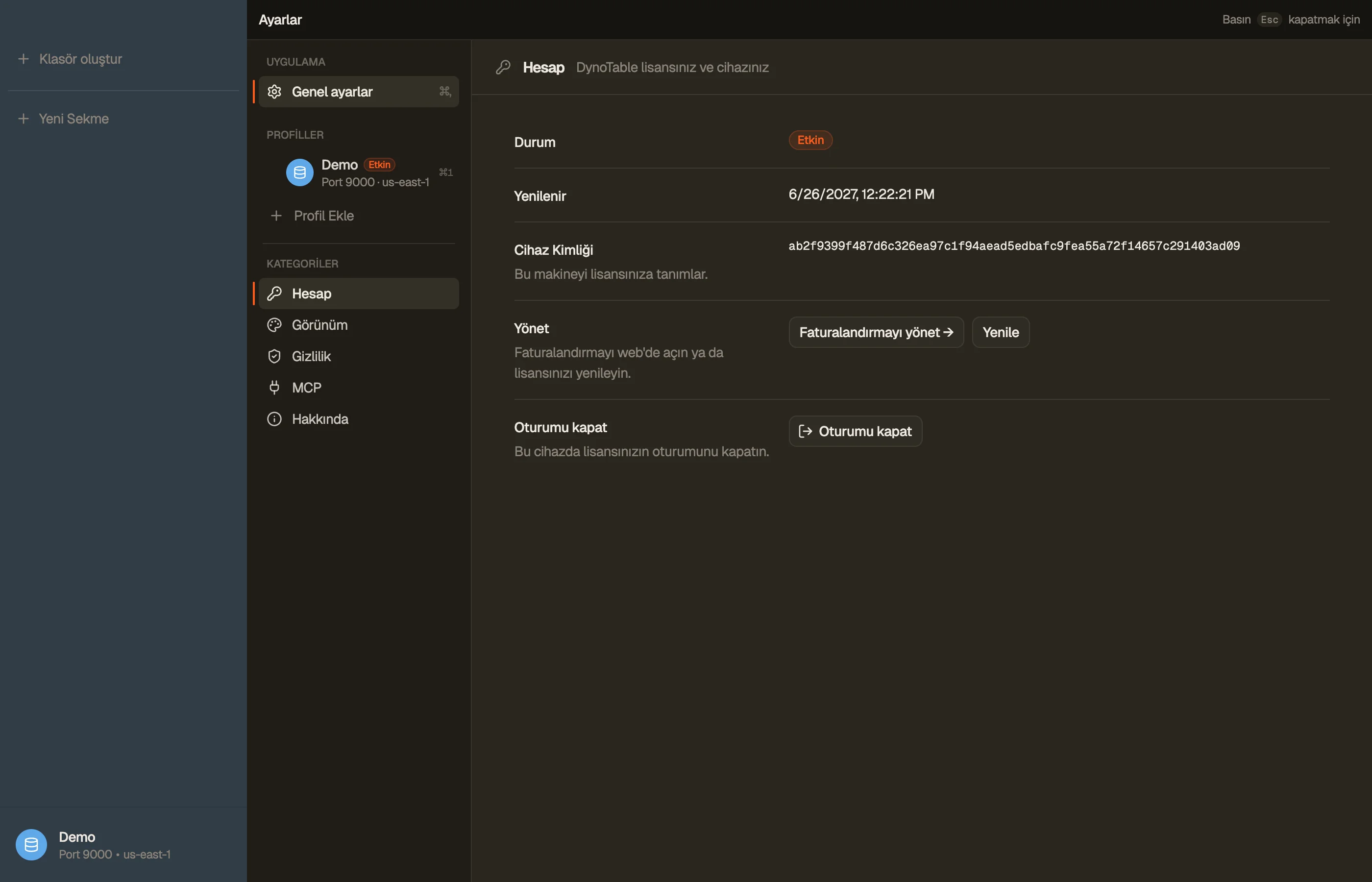Select Genel ayarlar in the Uygulama section
Viewport: 1372px width, 882px height.
pyautogui.click(x=359, y=92)
